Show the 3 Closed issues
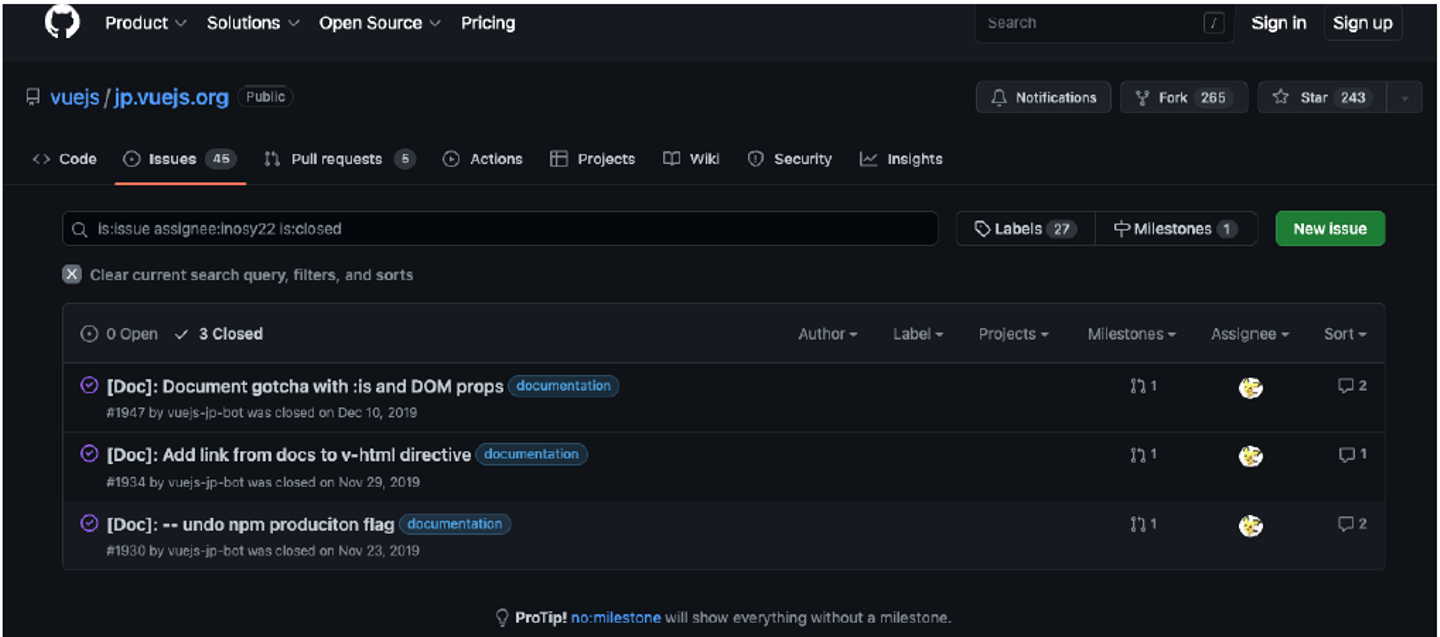Screen dimensions: 1440x637 pos(219,334)
